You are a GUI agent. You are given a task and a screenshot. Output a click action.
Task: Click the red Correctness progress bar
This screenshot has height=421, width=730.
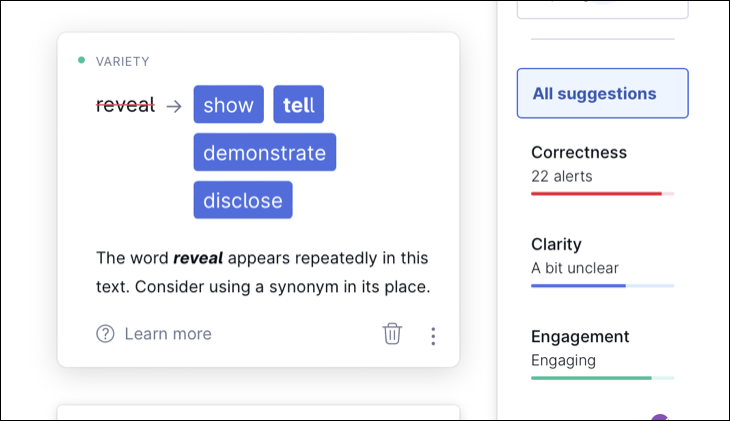click(x=602, y=193)
